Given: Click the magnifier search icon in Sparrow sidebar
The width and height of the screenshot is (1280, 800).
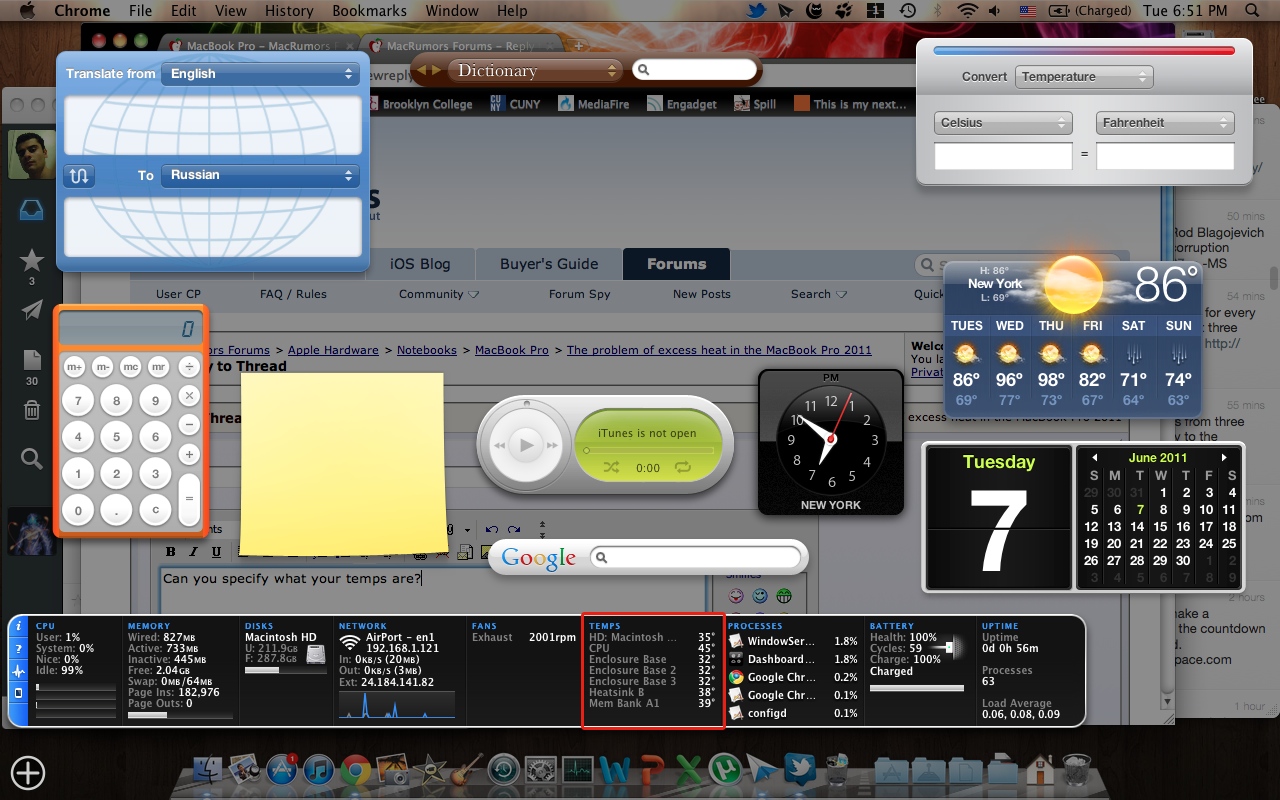Looking at the screenshot, I should tap(32, 459).
